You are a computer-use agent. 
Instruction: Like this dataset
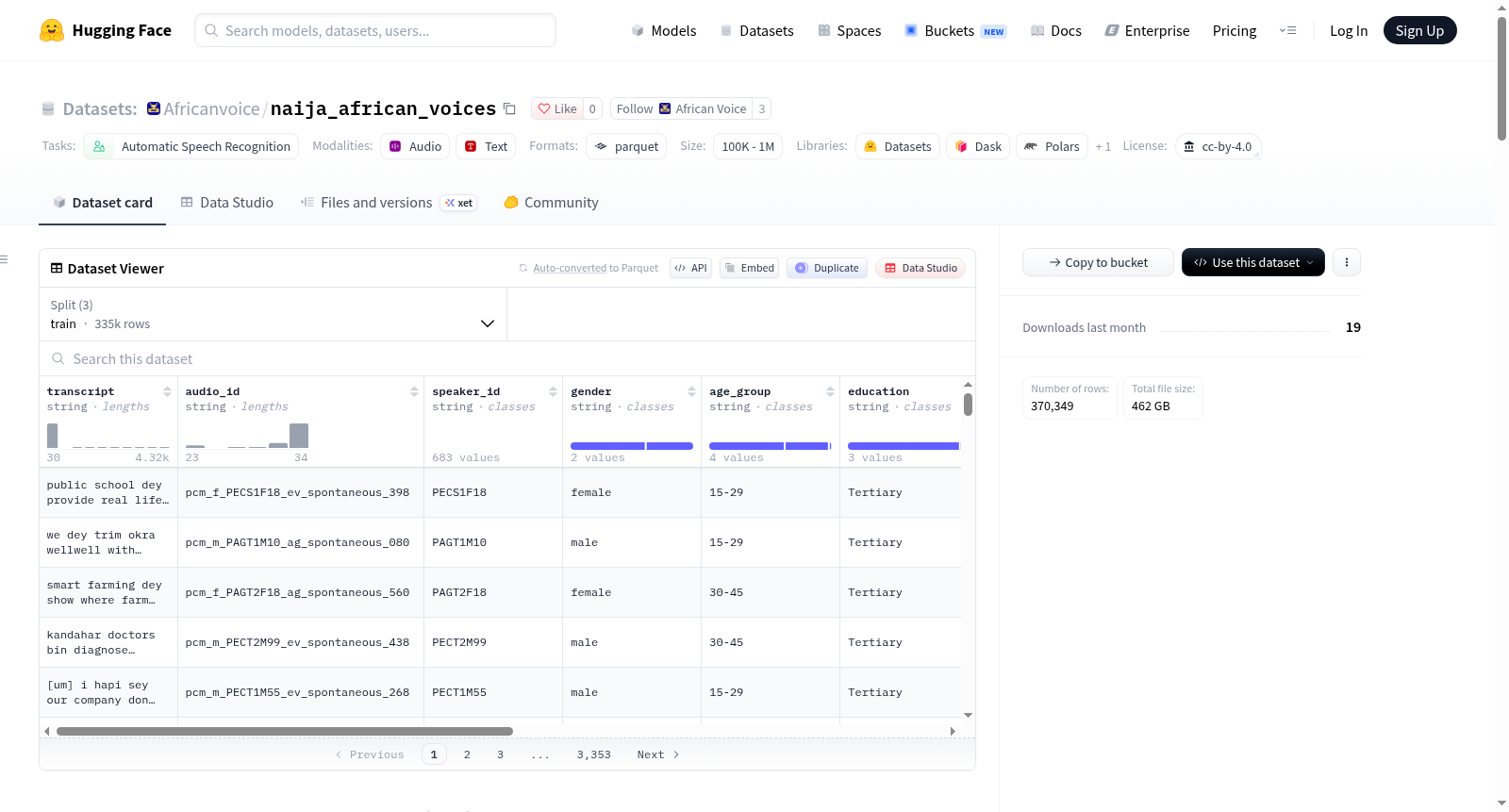click(557, 108)
